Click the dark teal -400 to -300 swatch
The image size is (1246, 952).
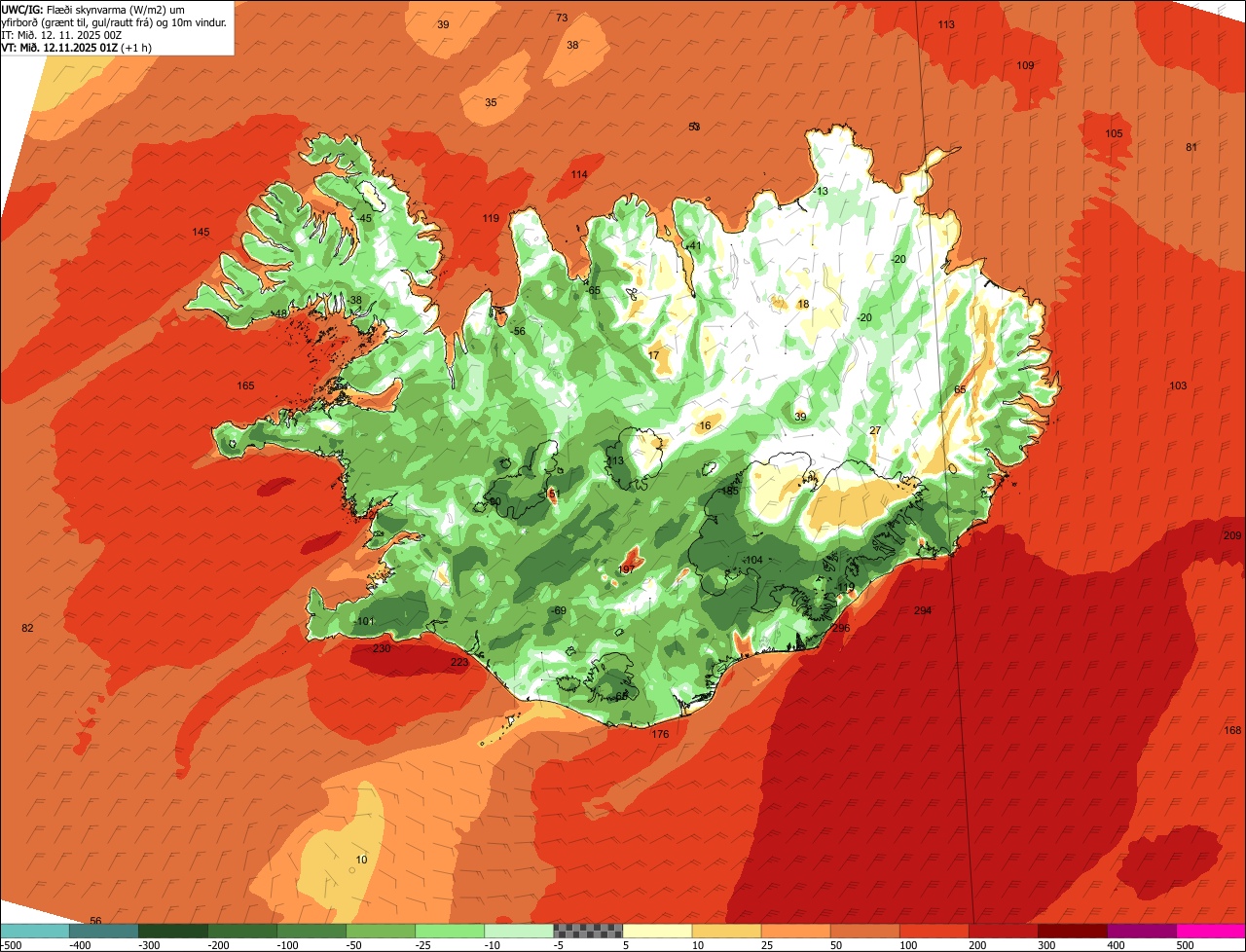(x=104, y=931)
